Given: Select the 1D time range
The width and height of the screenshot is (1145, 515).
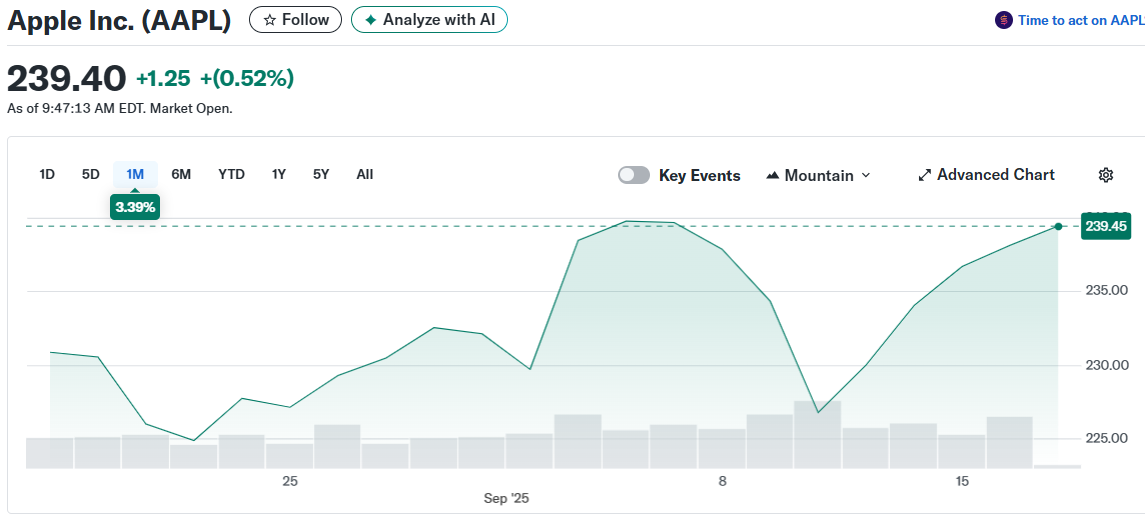Looking at the screenshot, I should (47, 175).
